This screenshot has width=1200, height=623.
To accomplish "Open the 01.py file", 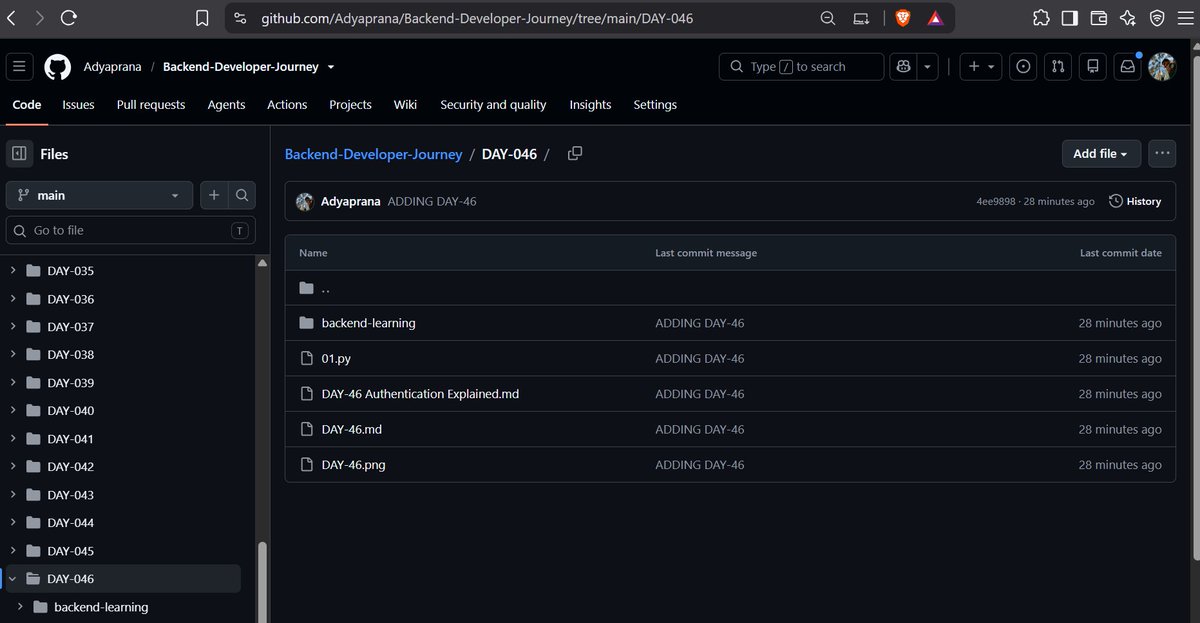I will coord(336,358).
